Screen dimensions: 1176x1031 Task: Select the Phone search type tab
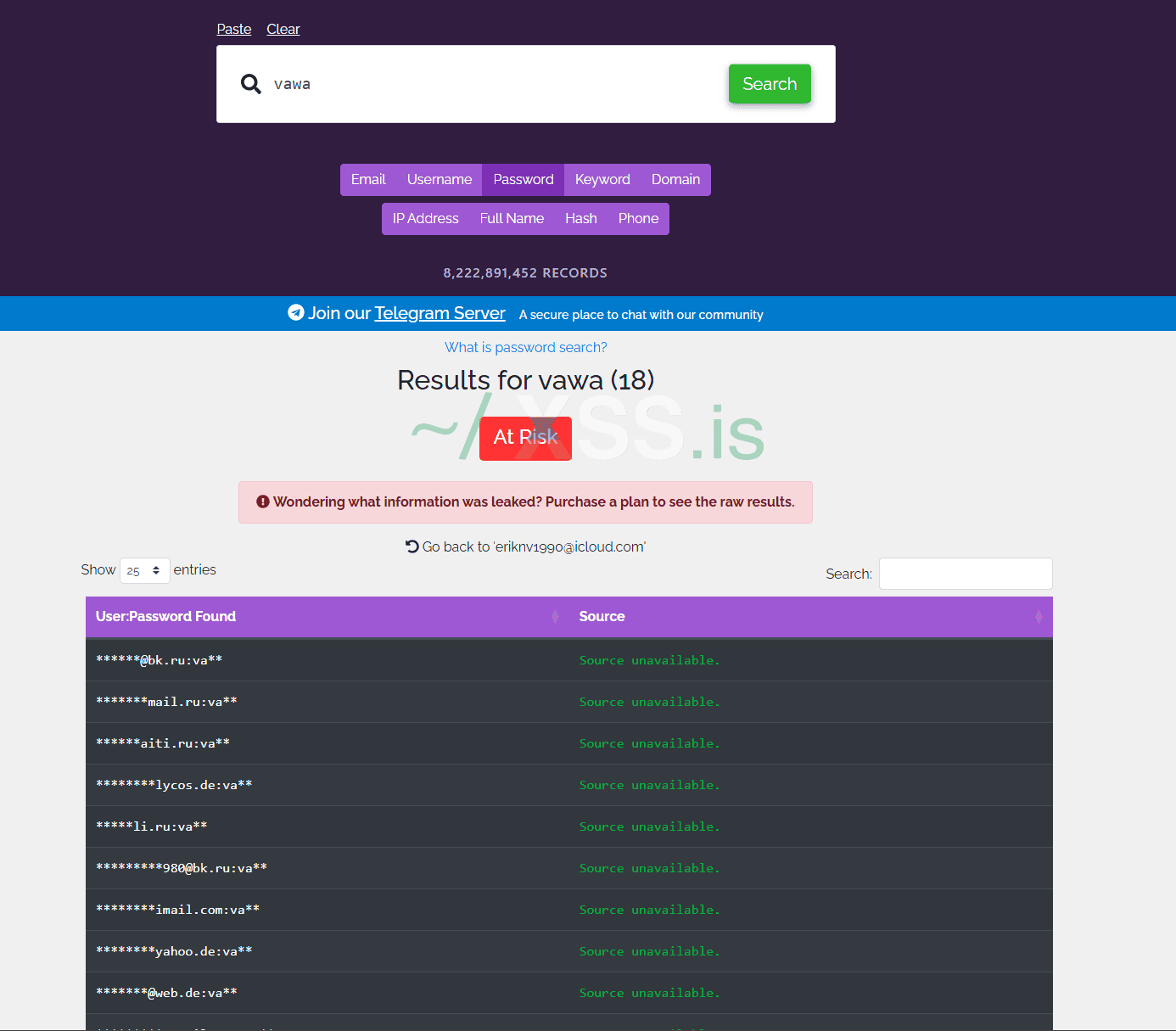(x=638, y=219)
